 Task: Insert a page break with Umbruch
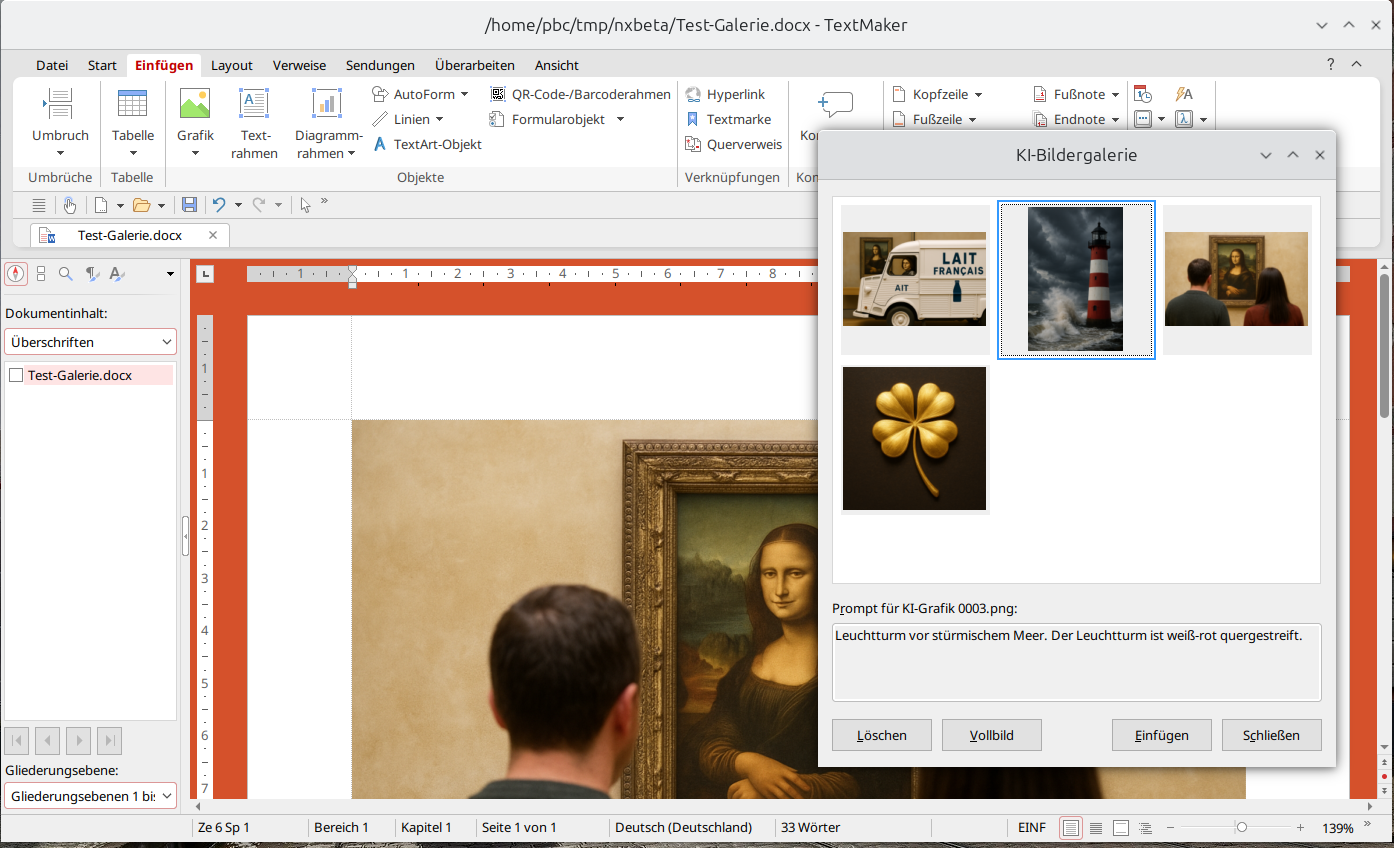coord(60,122)
